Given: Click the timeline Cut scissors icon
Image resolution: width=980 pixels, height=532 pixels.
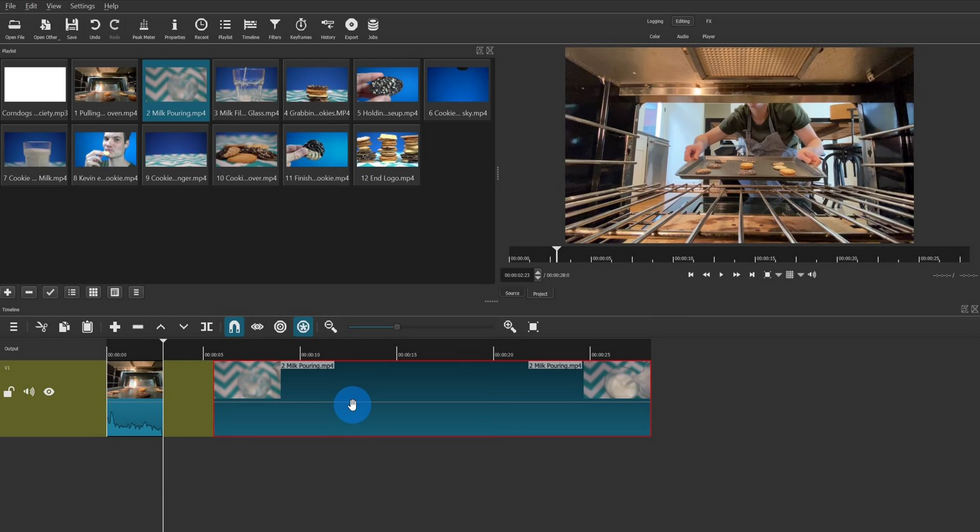Looking at the screenshot, I should point(41,327).
